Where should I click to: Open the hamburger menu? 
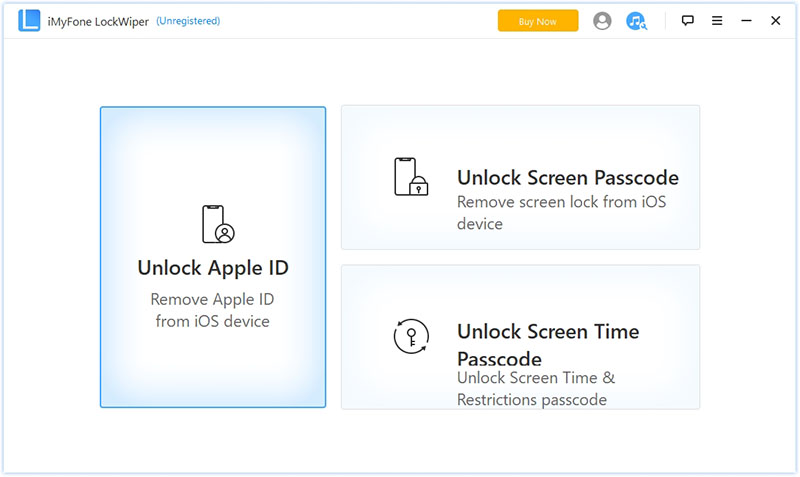click(717, 20)
